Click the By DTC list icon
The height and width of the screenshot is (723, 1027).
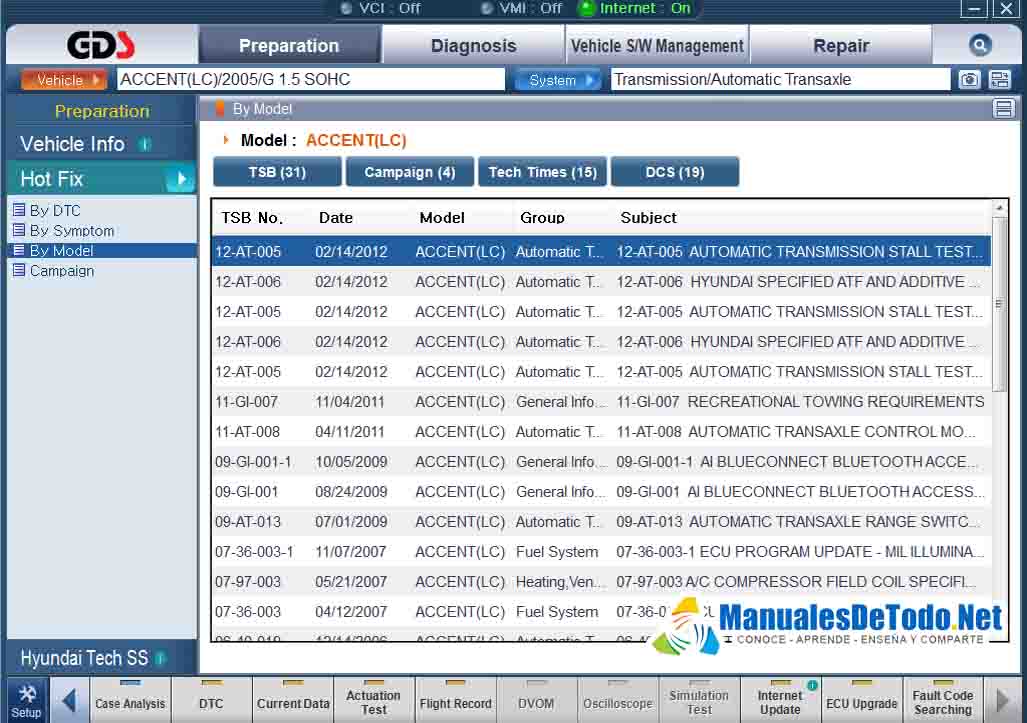(19, 210)
